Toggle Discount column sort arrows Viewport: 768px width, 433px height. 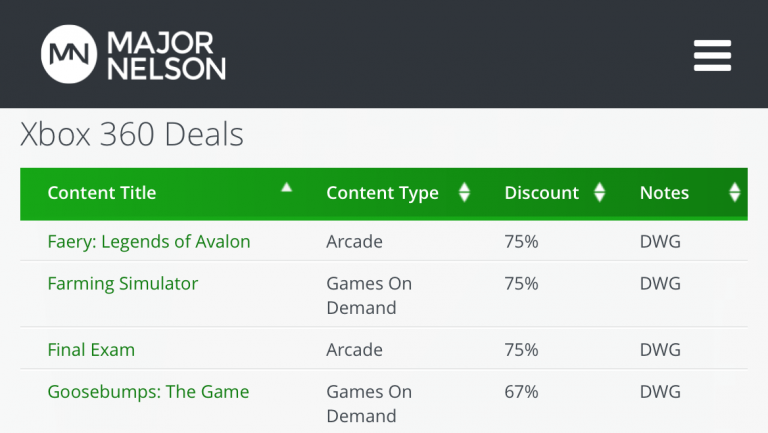point(600,193)
